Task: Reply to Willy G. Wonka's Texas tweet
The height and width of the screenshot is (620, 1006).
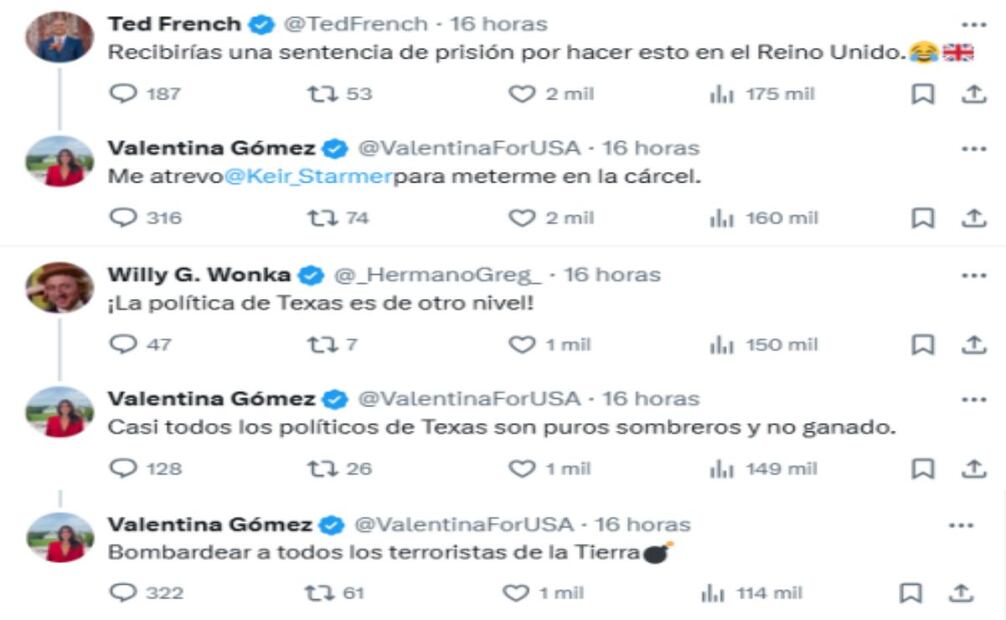Action: click(123, 344)
